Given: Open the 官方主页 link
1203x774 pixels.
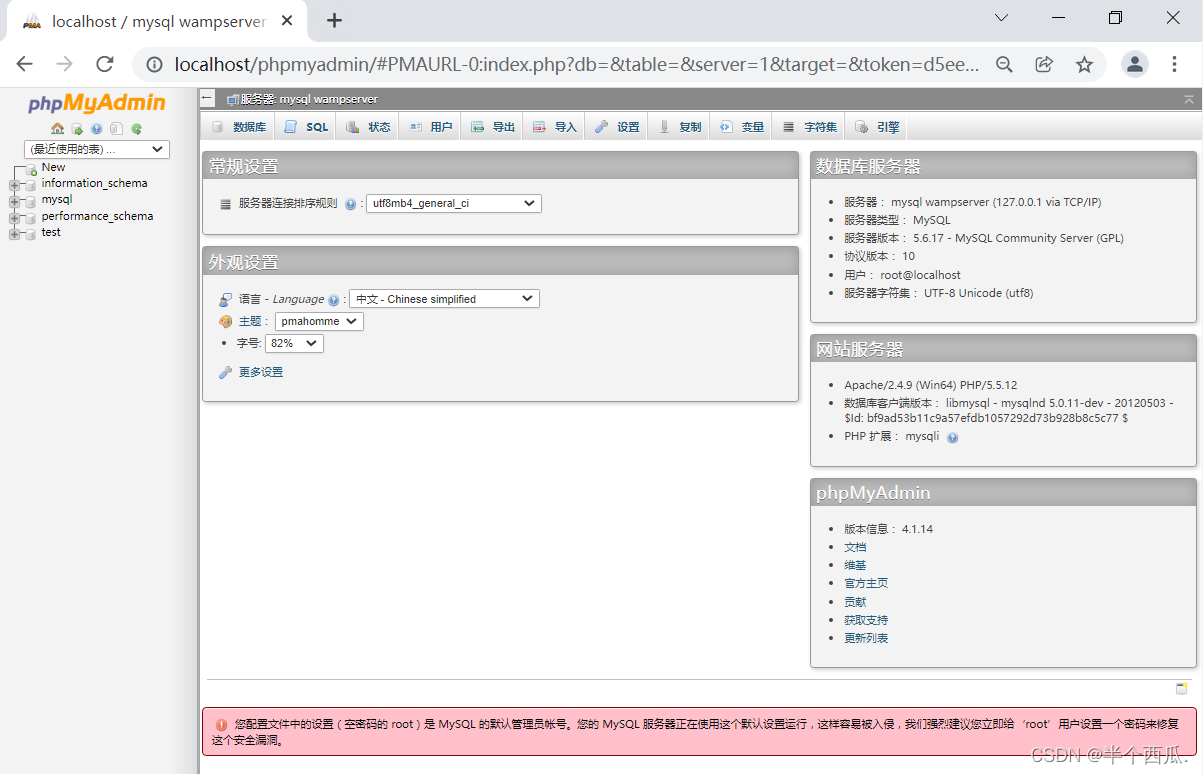Looking at the screenshot, I should (866, 583).
